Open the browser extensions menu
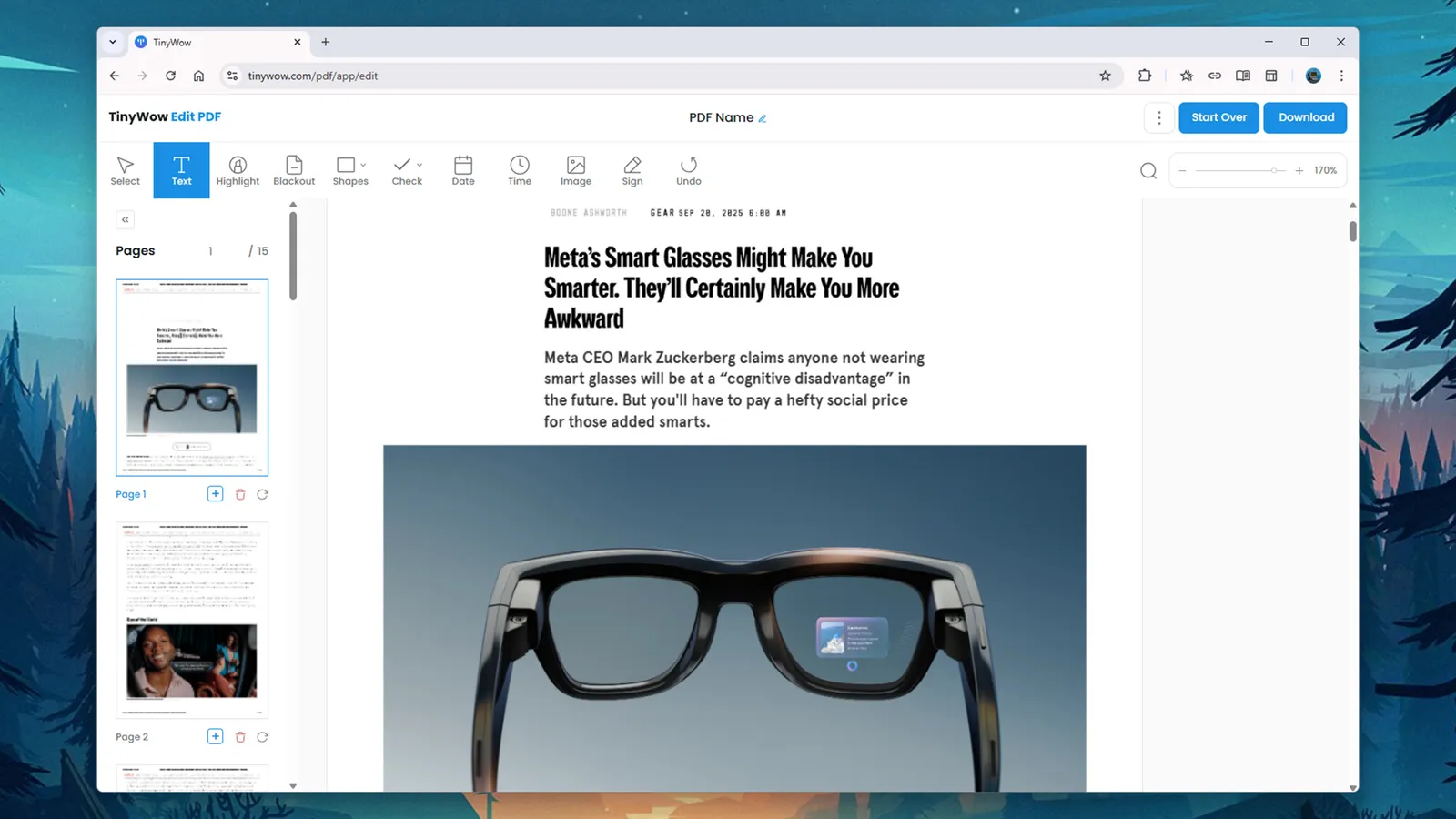 point(1145,76)
